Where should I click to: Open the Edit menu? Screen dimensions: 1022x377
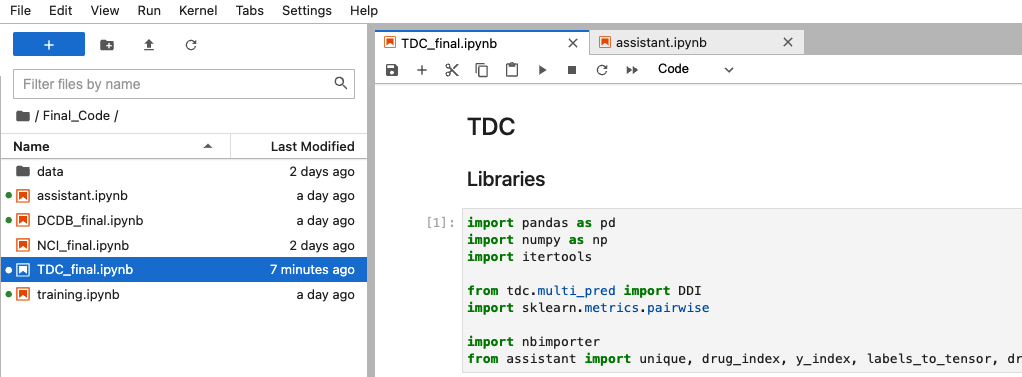(61, 10)
